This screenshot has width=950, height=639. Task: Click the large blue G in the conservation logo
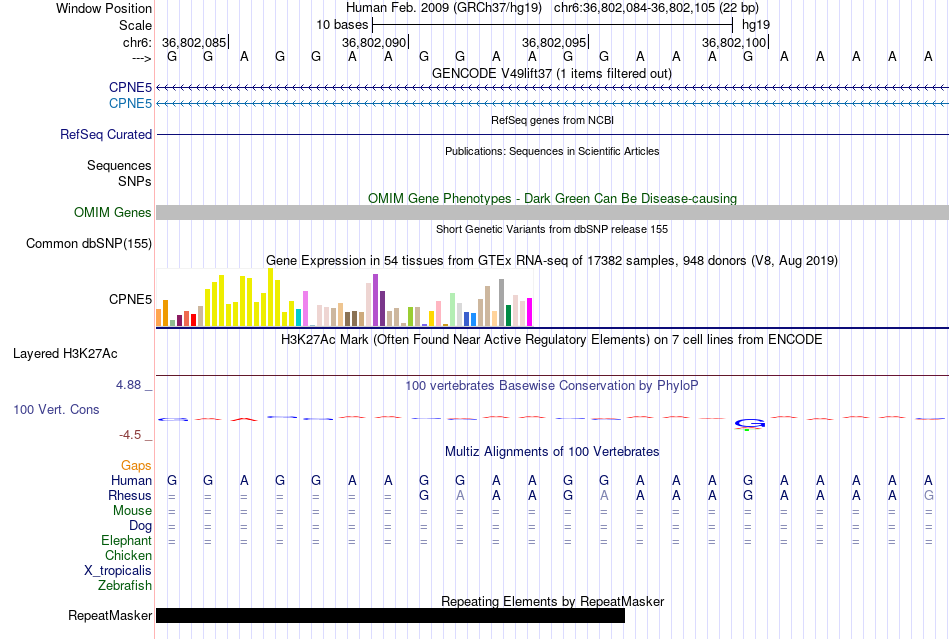(749, 423)
